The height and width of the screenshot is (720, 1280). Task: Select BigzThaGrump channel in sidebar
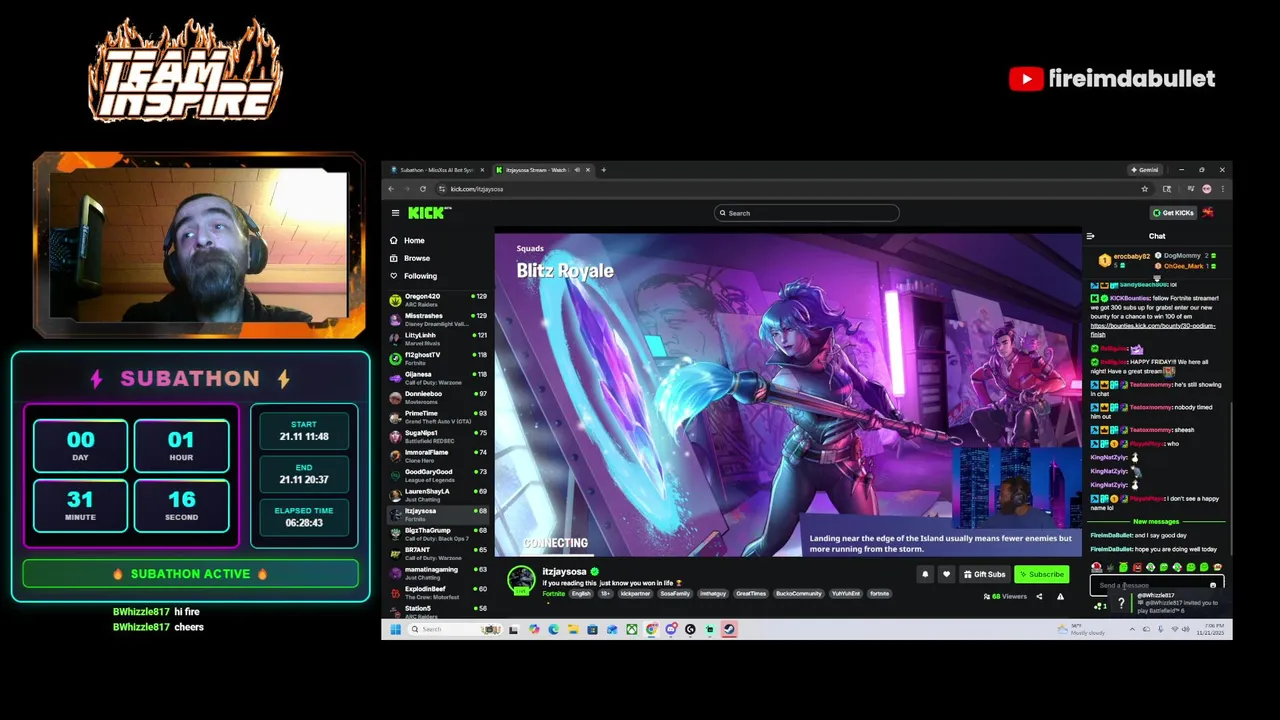(x=438, y=533)
